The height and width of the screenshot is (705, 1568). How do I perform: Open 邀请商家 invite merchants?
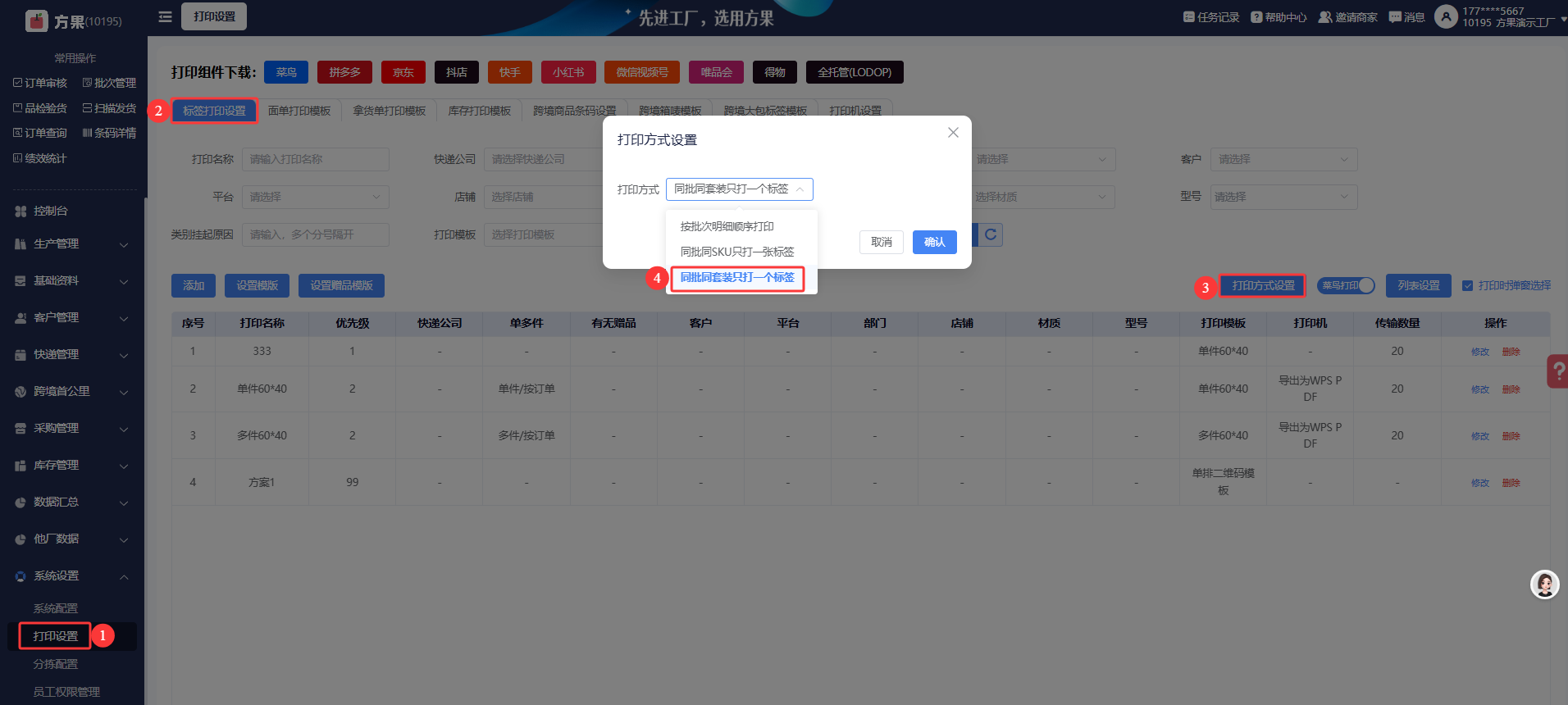click(x=1347, y=17)
